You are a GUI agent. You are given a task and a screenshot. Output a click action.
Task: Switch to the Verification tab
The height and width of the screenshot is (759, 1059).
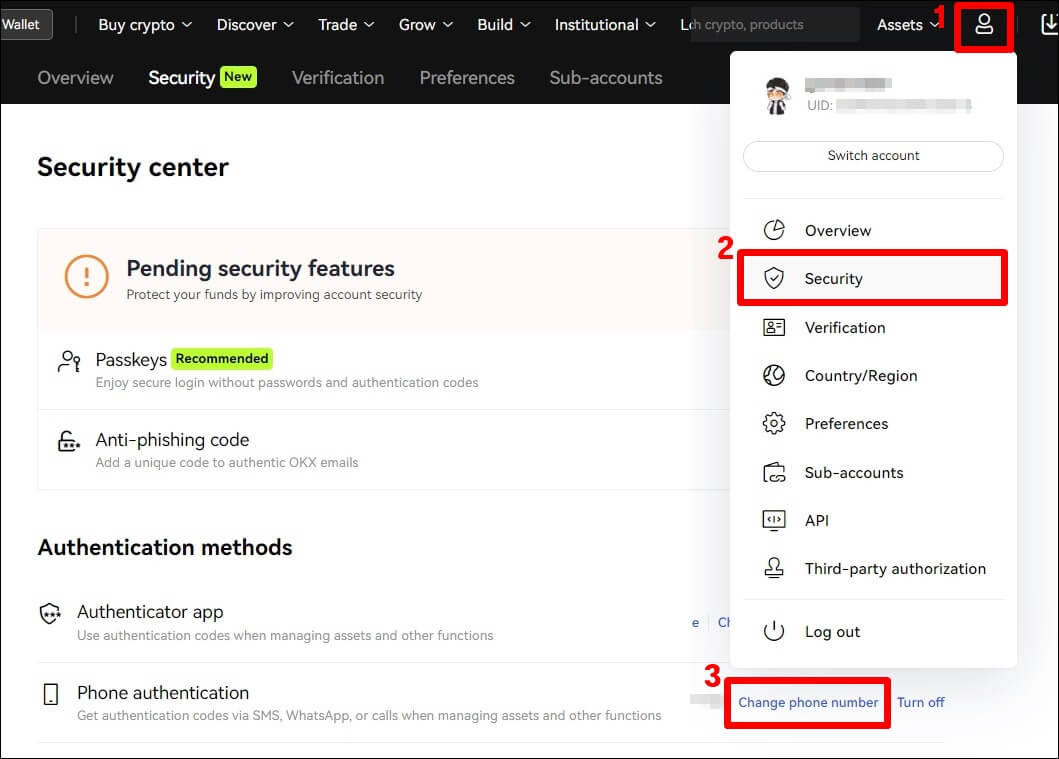click(x=338, y=78)
